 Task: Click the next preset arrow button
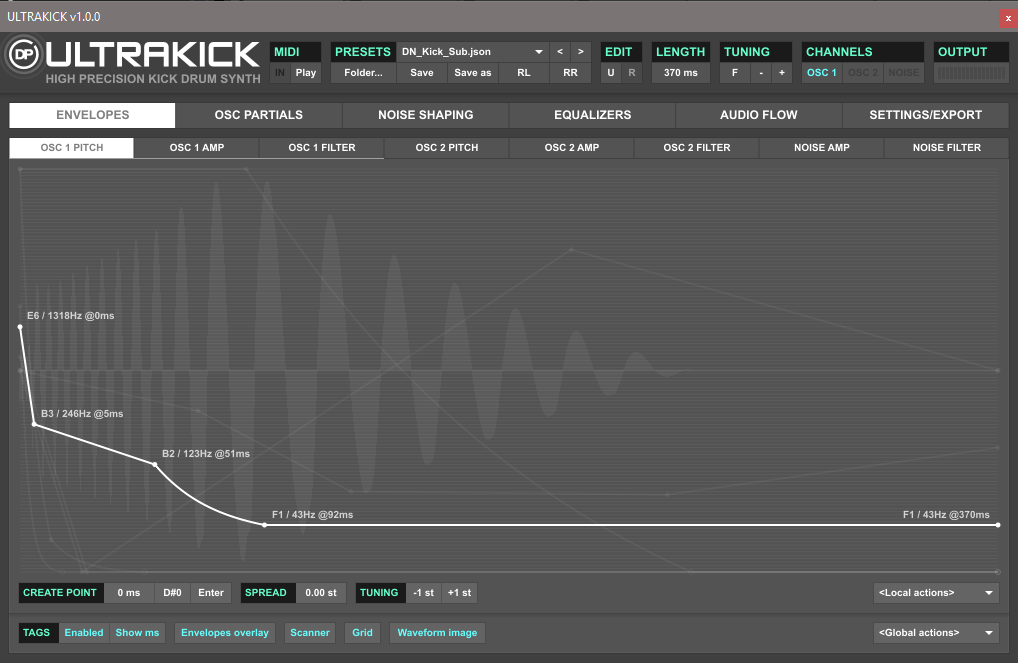581,51
